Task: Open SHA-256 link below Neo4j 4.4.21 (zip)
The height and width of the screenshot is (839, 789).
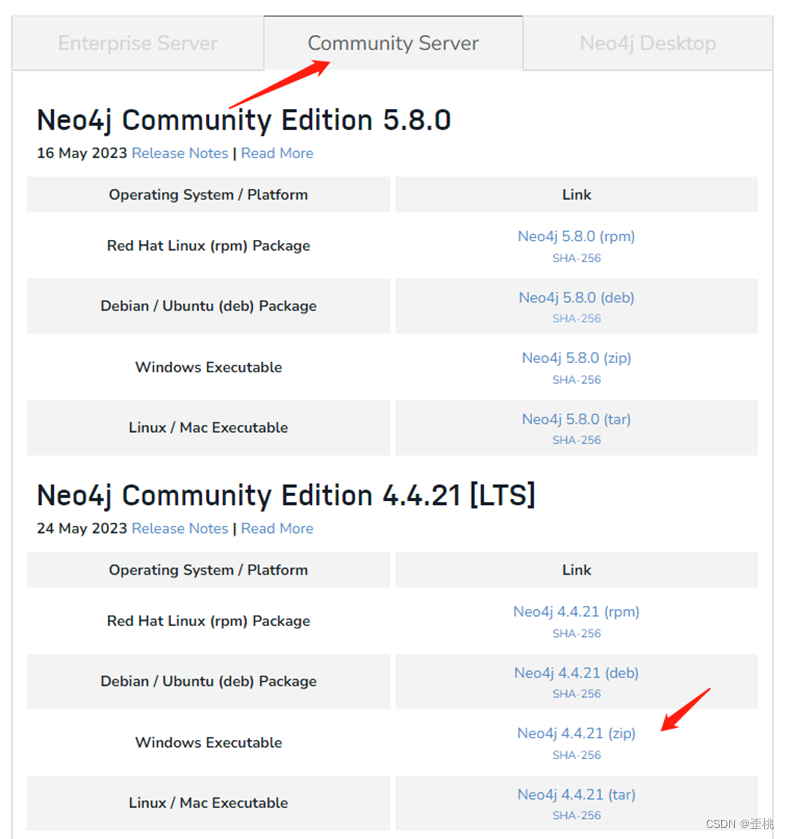Action: coord(577,754)
